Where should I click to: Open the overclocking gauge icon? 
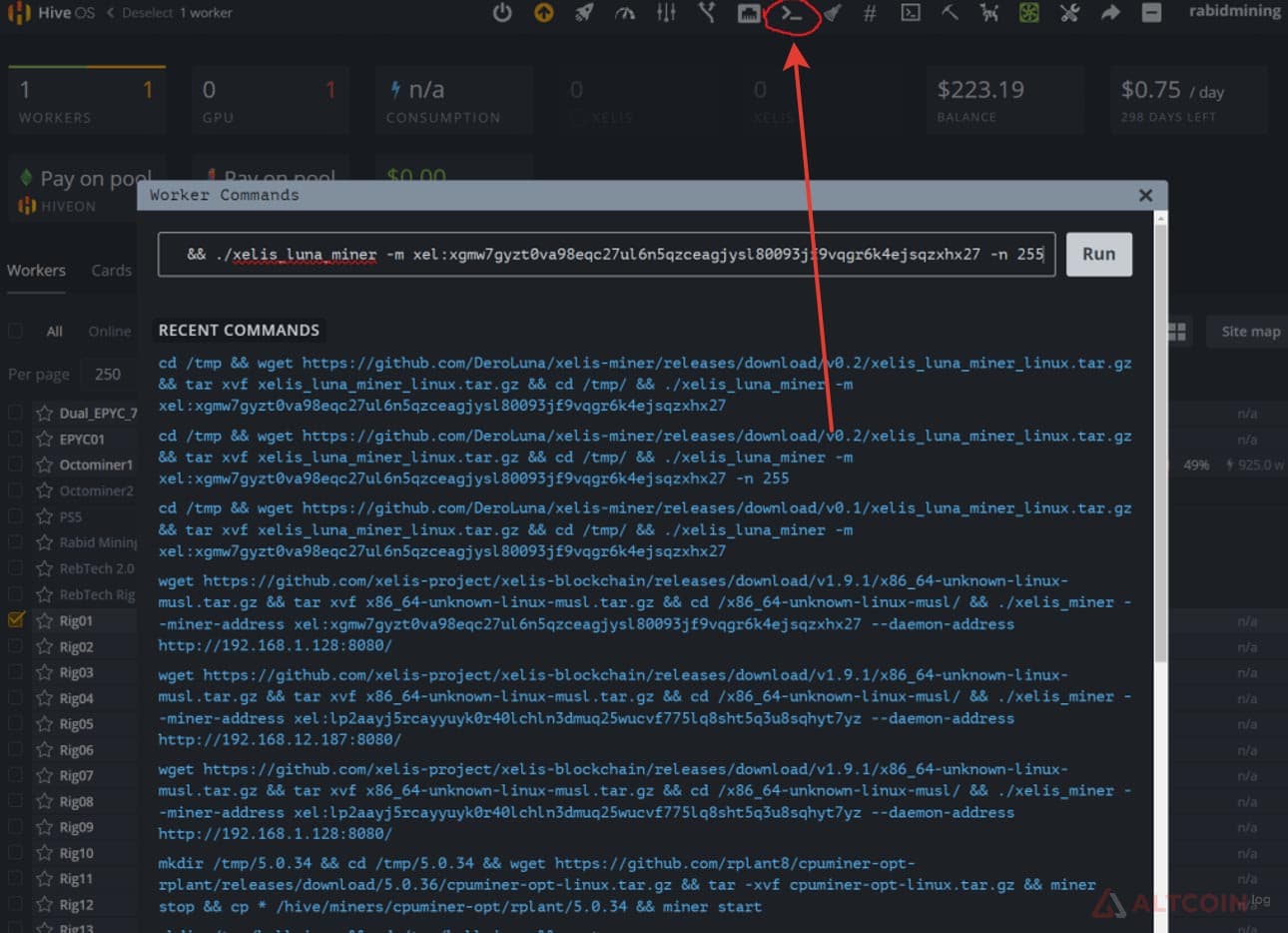tap(625, 13)
